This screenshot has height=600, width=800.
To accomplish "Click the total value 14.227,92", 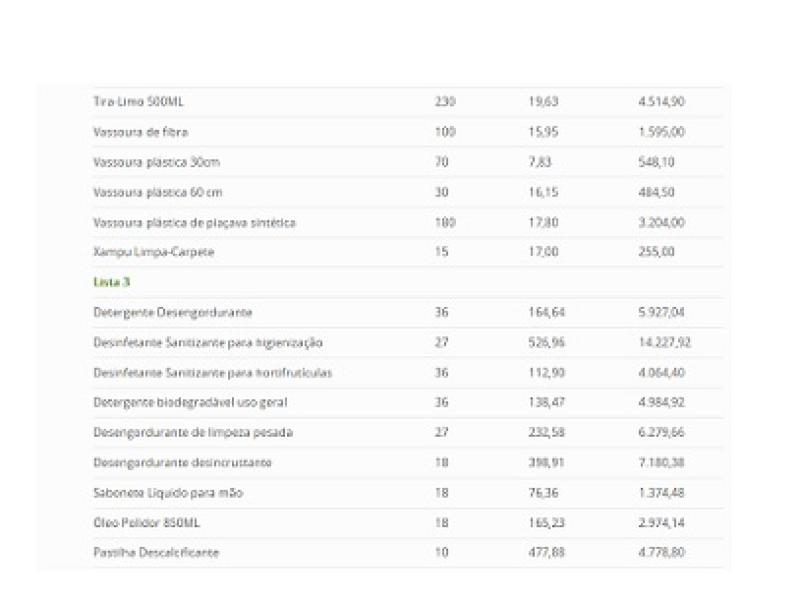I will [664, 342].
